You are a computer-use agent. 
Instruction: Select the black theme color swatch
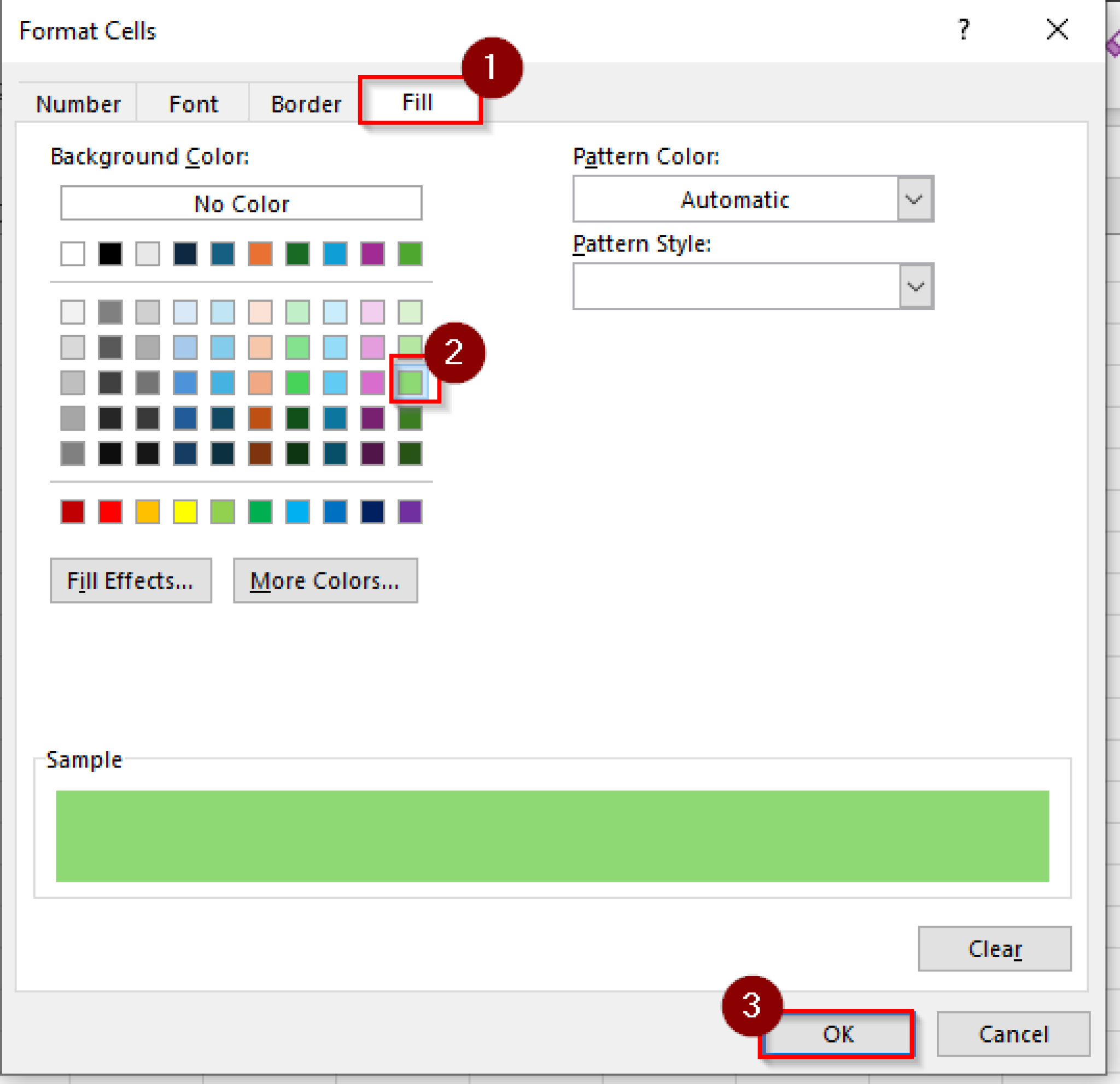pyautogui.click(x=110, y=255)
